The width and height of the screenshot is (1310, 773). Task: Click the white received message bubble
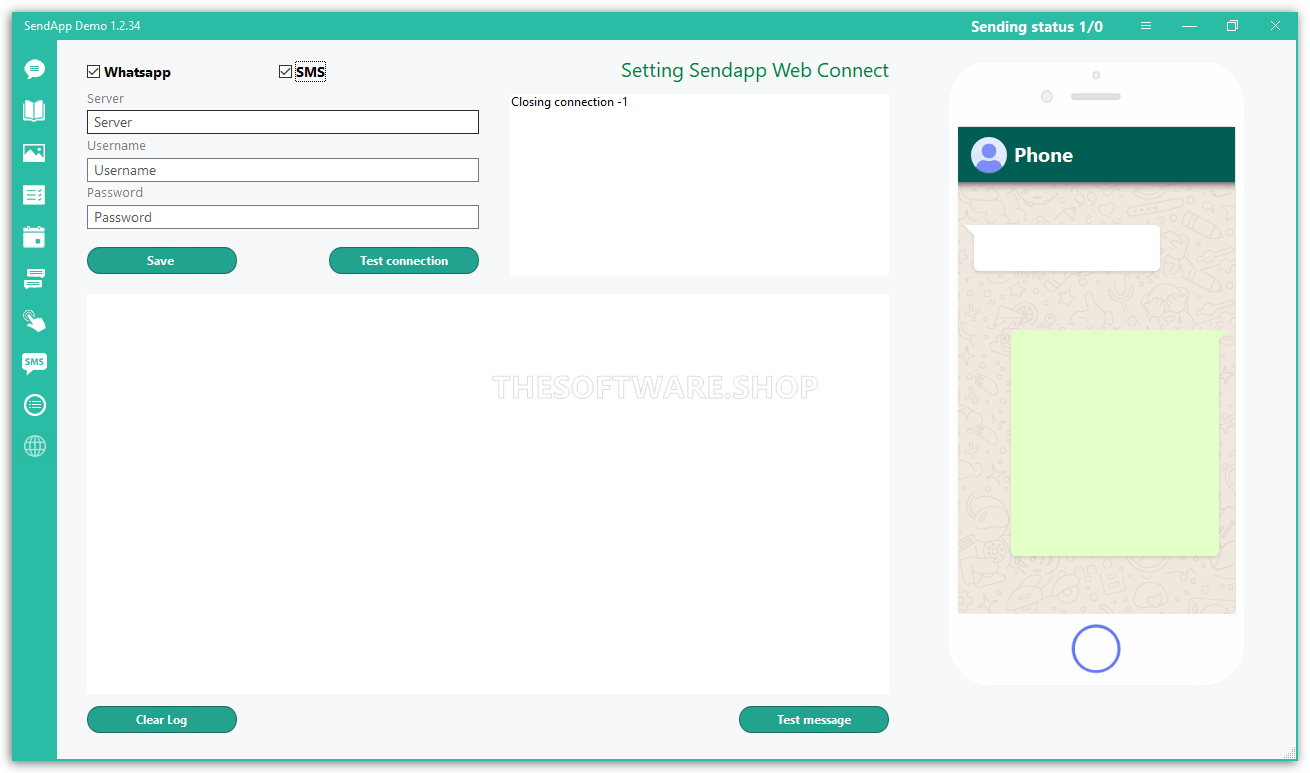(1066, 248)
